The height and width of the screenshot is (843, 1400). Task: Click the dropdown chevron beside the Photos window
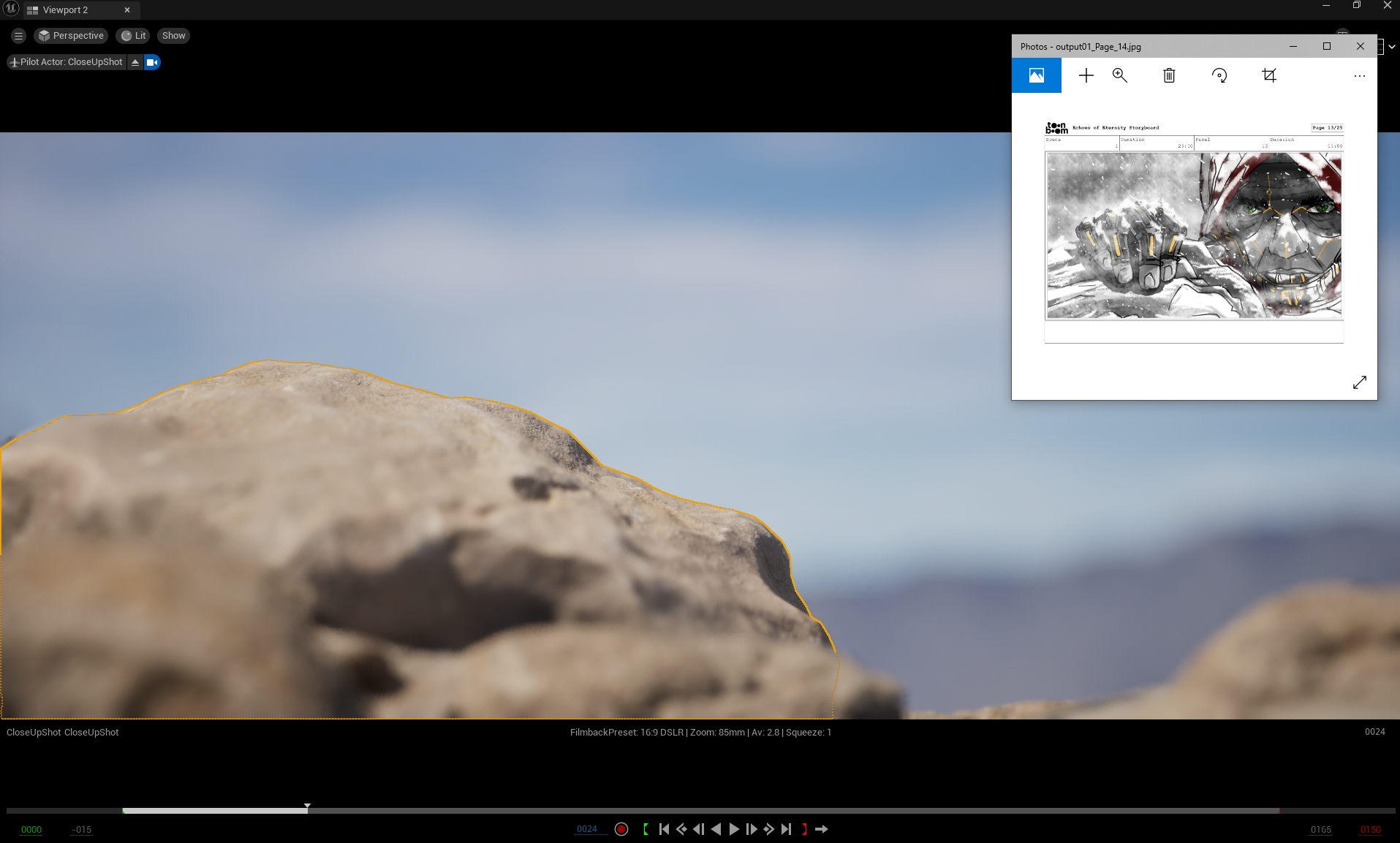tap(1392, 46)
